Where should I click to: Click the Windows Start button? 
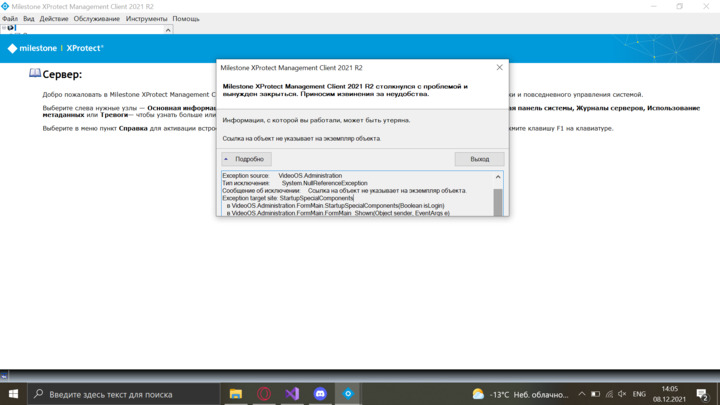[x=13, y=394]
